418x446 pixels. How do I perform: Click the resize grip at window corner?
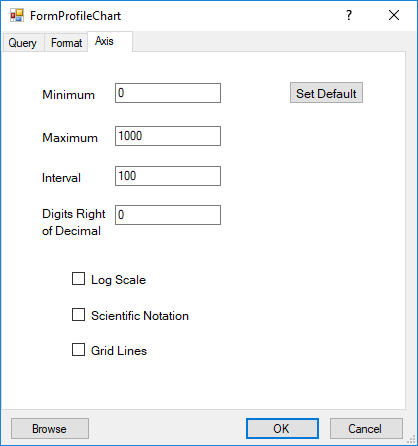tap(411, 440)
